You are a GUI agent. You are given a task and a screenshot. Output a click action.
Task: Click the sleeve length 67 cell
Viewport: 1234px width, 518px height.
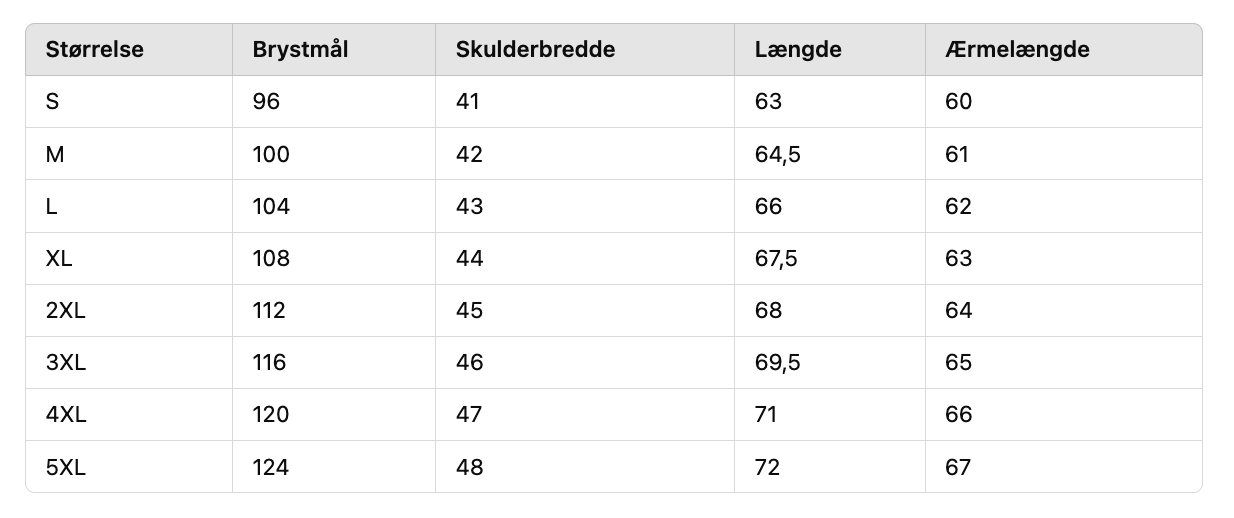click(958, 467)
